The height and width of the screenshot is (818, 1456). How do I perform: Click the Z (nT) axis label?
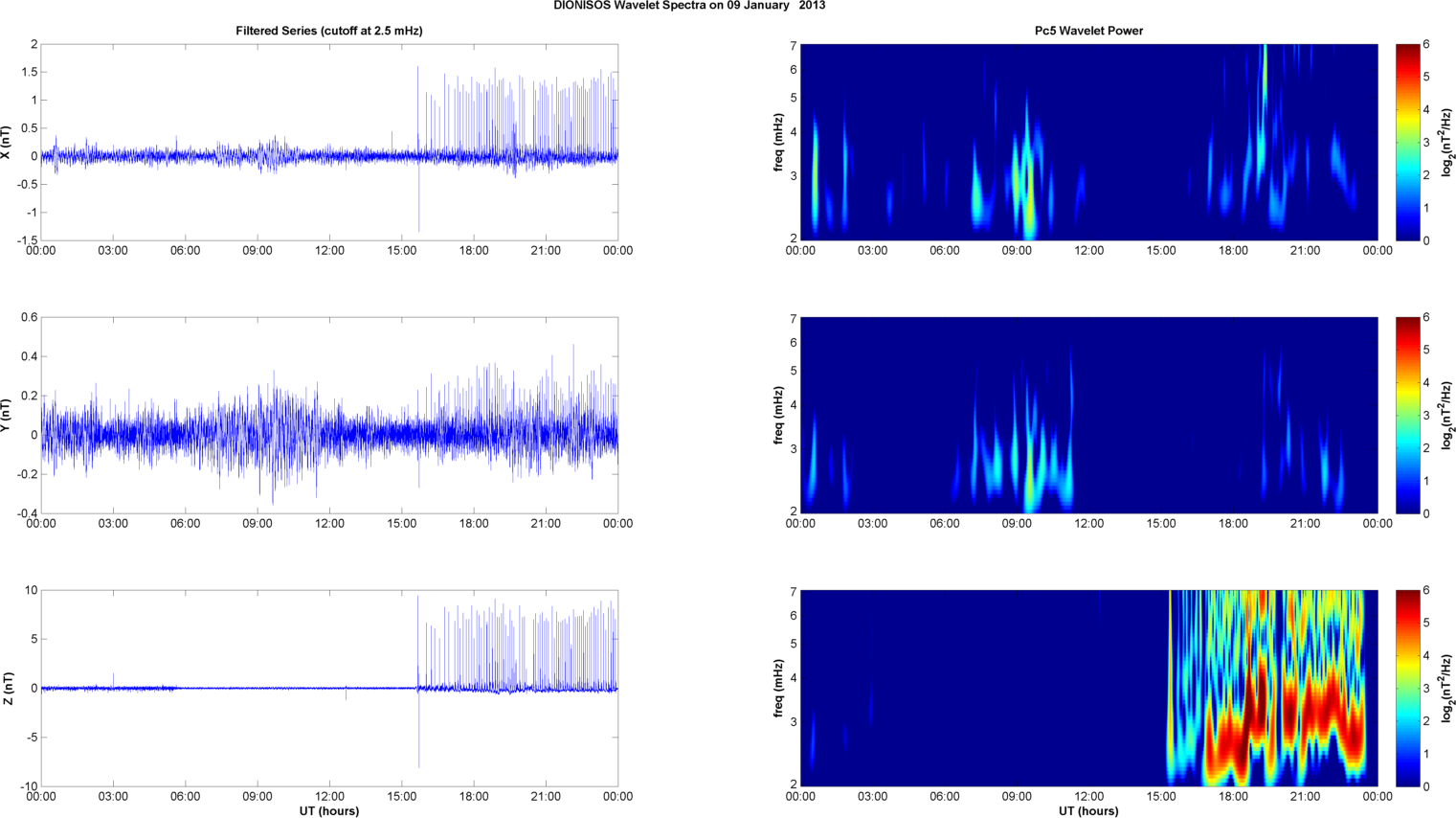pos(7,688)
